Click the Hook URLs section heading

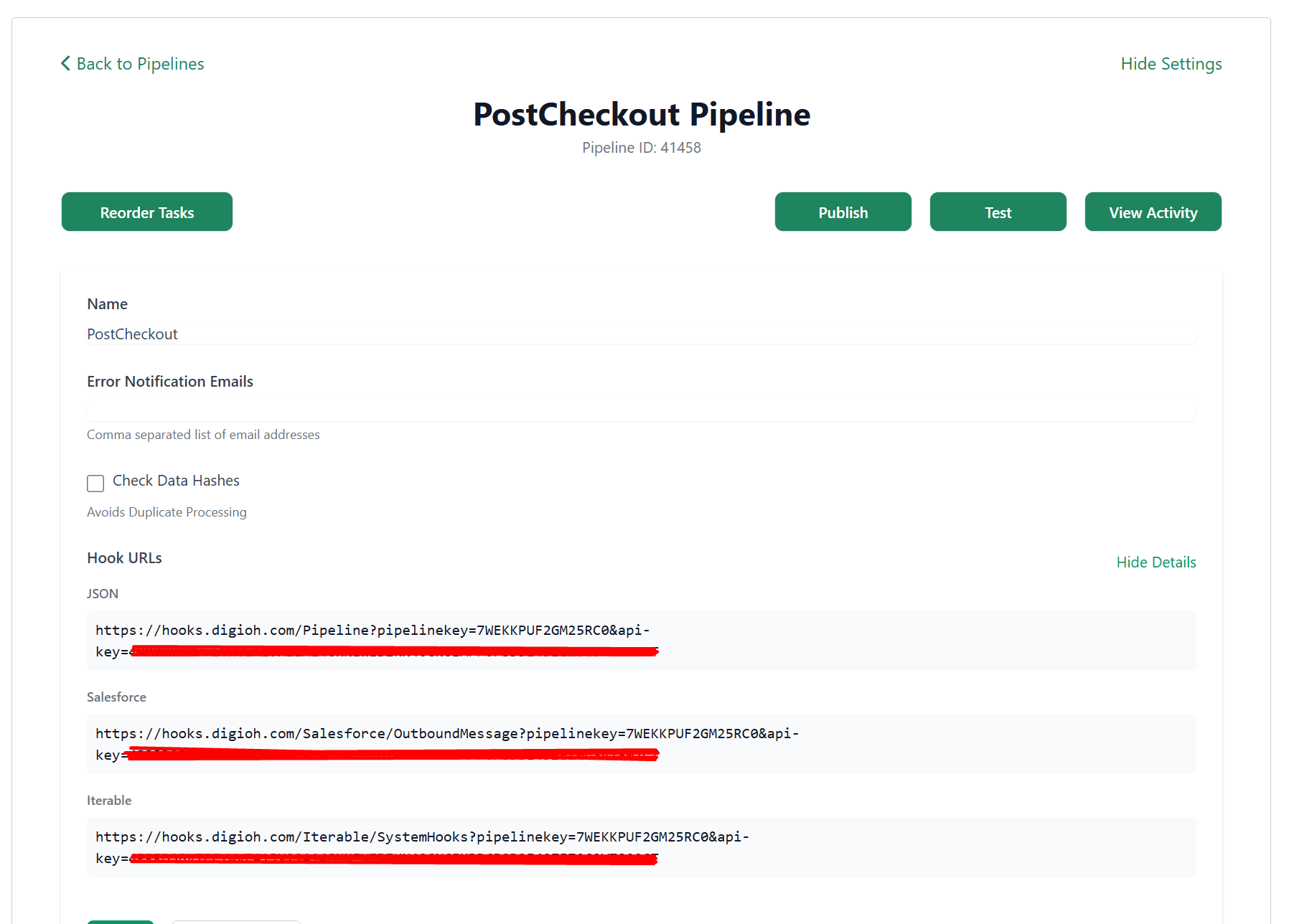(x=124, y=558)
